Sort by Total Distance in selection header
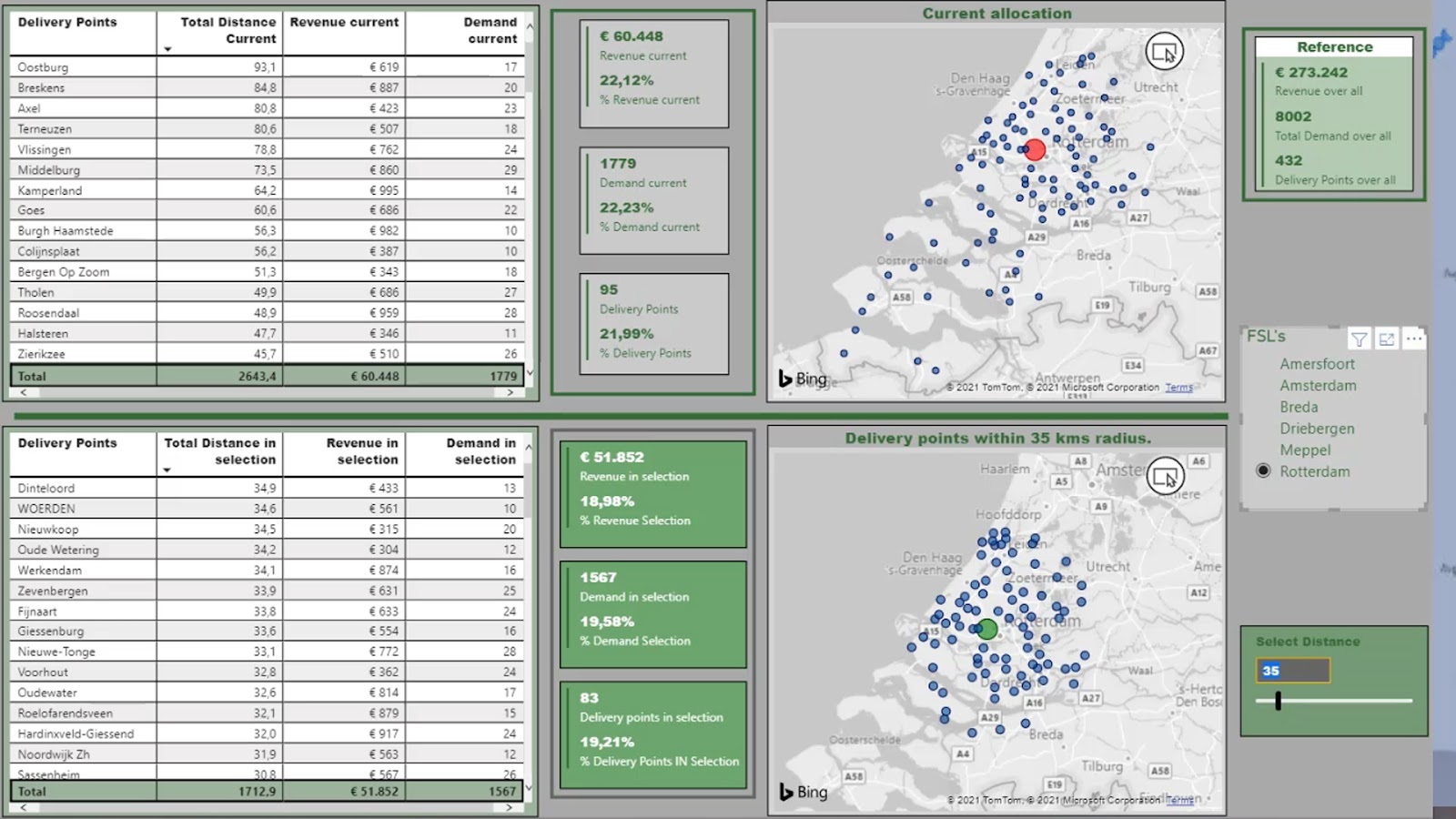Image resolution: width=1456 pixels, height=819 pixels. click(x=219, y=451)
